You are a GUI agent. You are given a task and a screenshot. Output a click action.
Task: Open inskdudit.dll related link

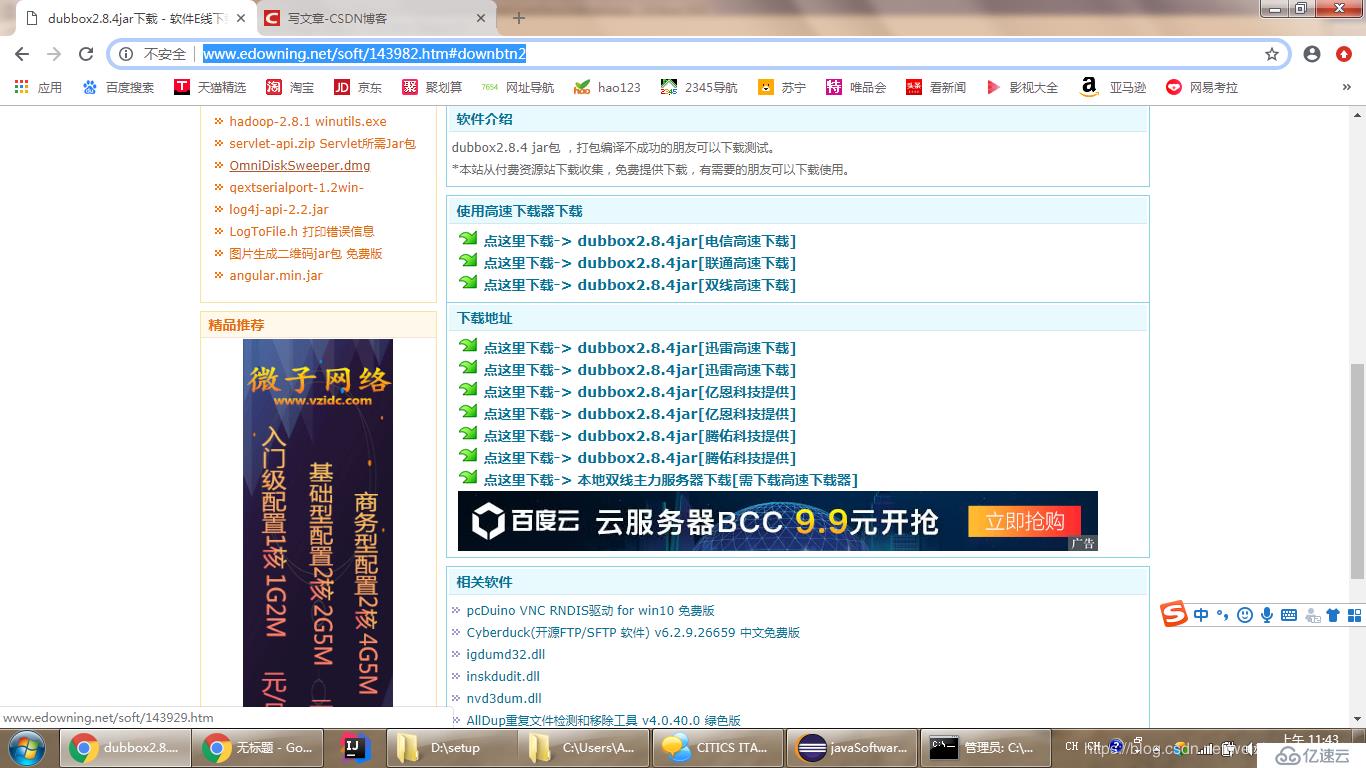(x=503, y=676)
